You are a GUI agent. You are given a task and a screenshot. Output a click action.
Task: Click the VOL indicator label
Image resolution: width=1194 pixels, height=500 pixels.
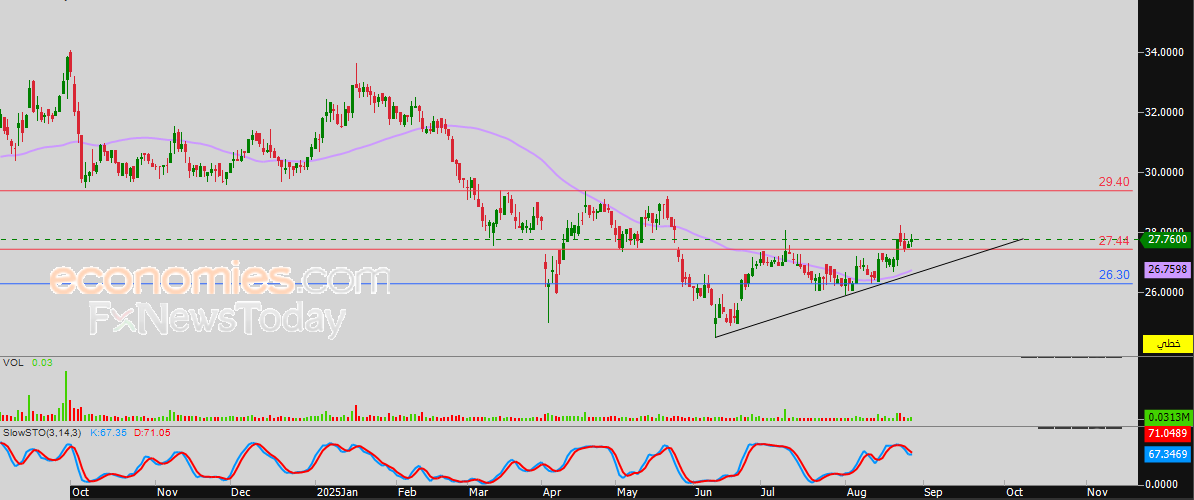click(12, 363)
